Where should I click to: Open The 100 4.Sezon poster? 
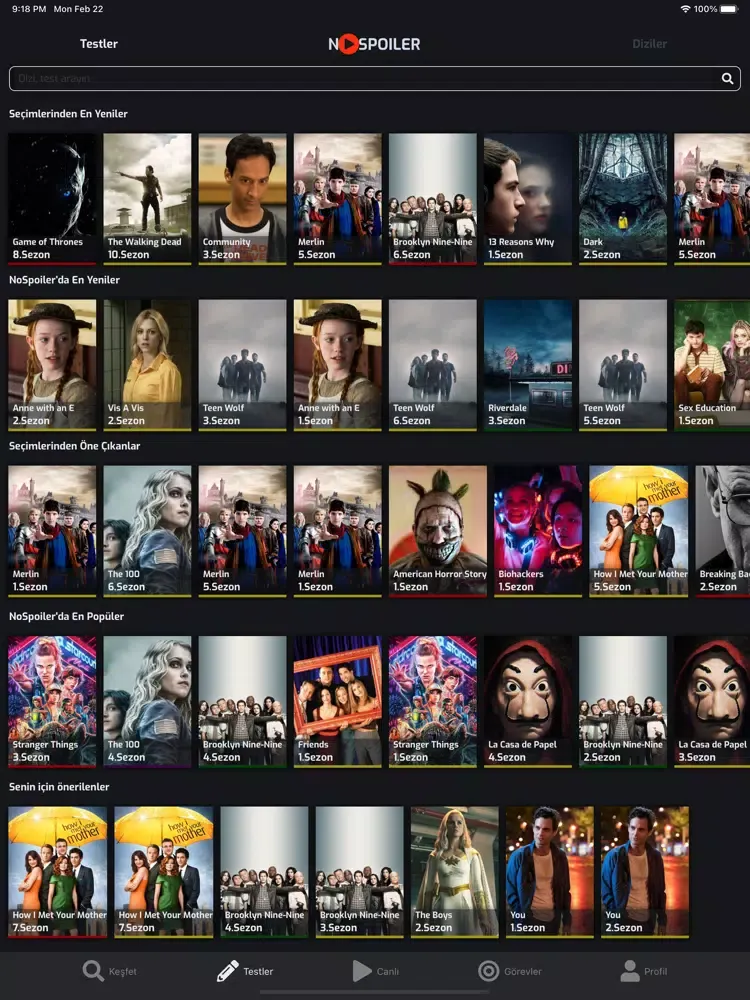pyautogui.click(x=147, y=702)
